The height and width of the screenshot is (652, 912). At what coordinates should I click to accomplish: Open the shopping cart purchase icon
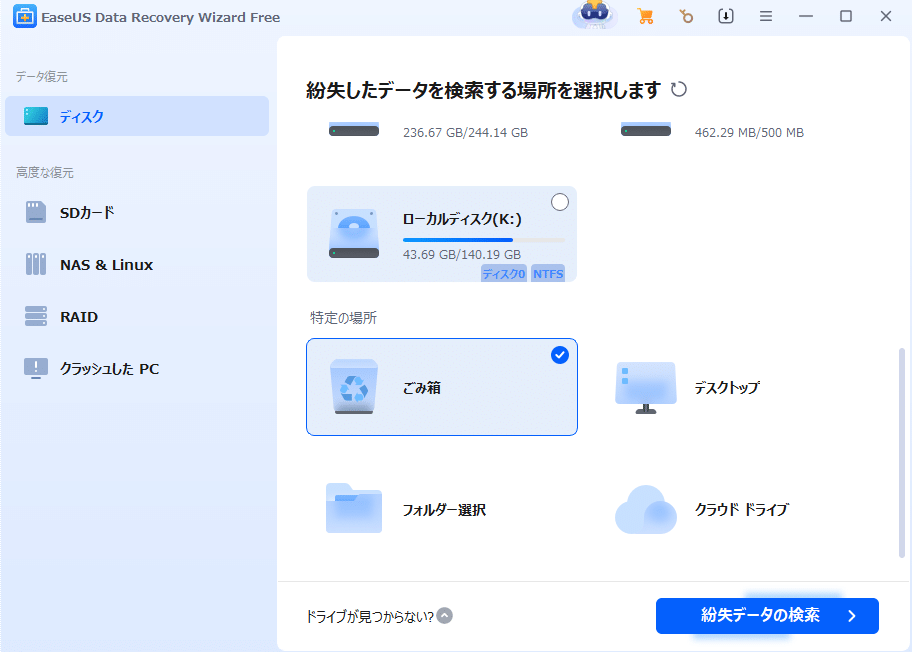[645, 16]
